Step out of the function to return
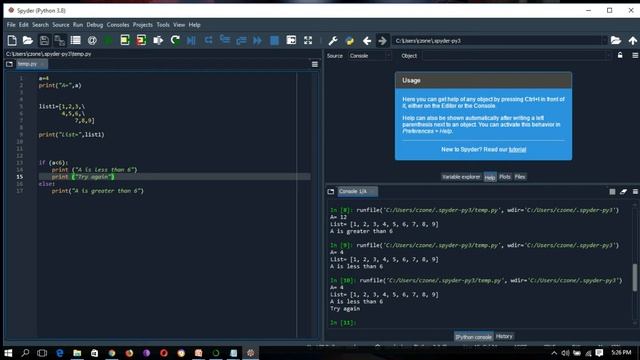The height and width of the screenshot is (360, 640). 241,40
